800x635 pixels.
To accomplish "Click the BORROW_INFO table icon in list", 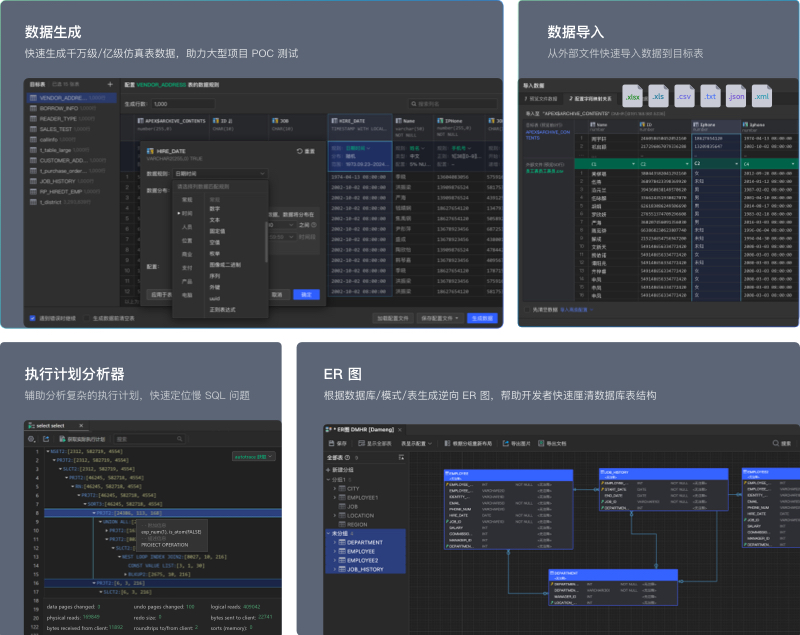I will 33,108.
